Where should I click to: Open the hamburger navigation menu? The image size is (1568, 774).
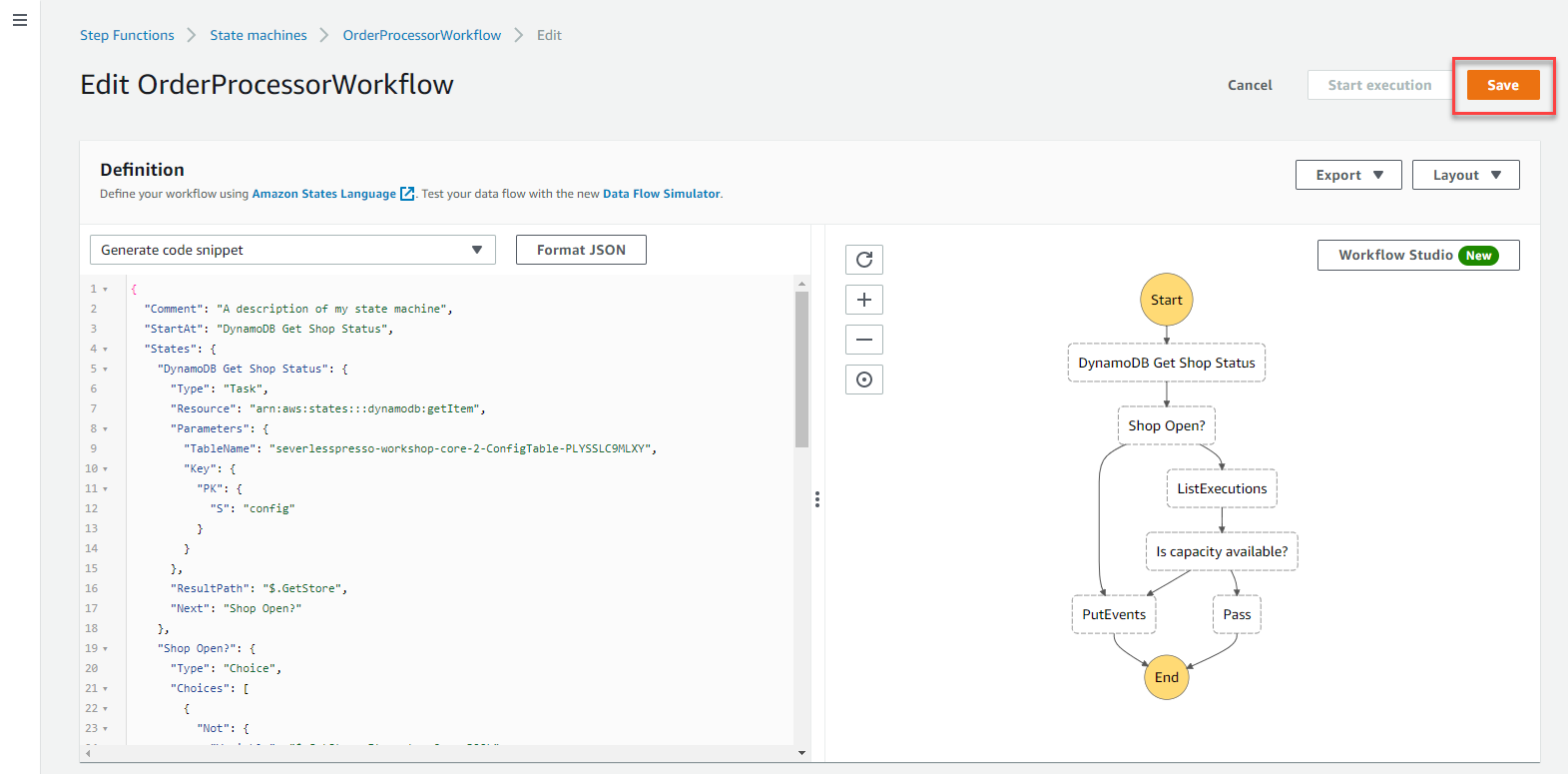coord(19,20)
